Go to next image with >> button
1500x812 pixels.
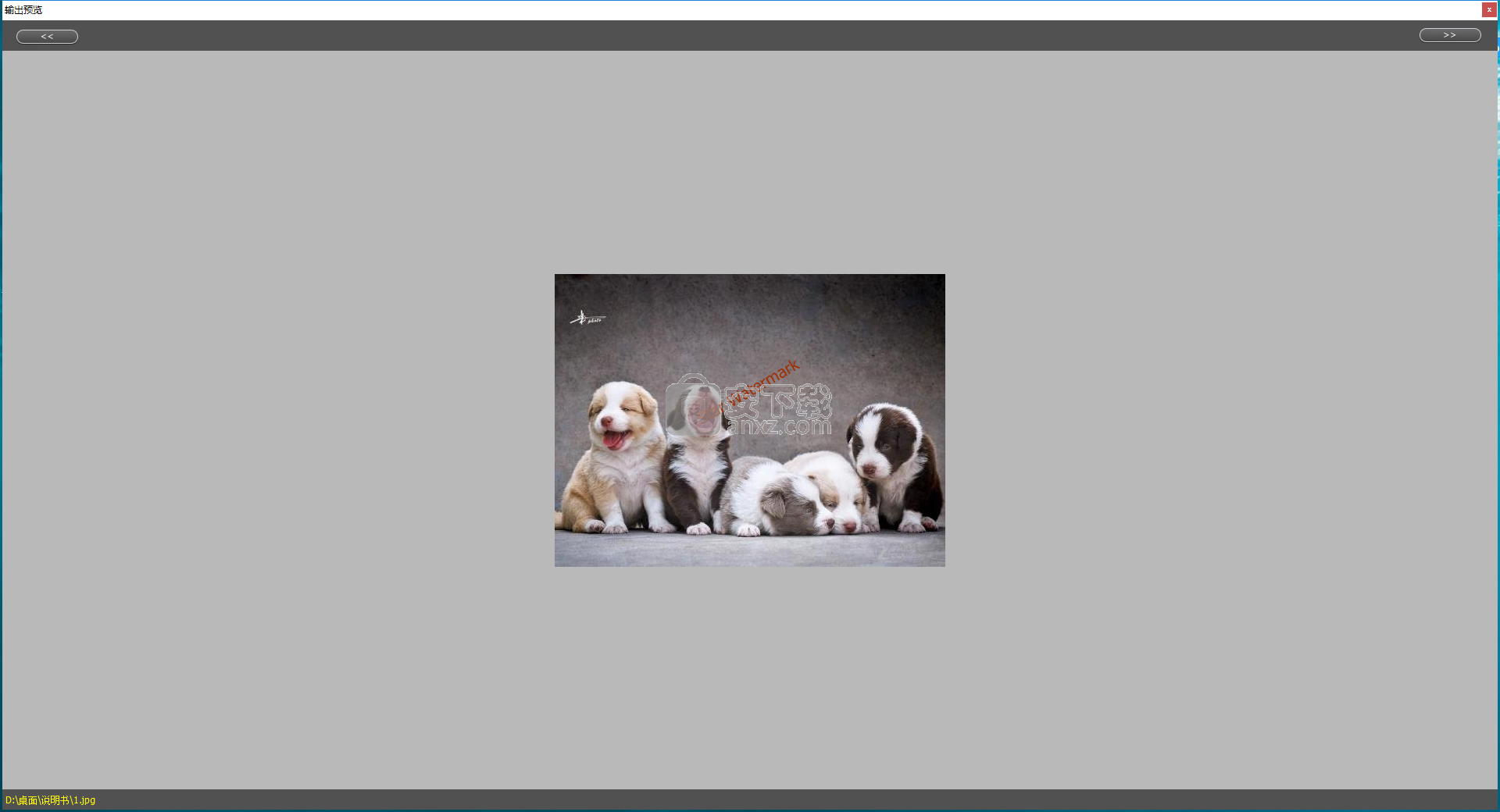click(1450, 35)
